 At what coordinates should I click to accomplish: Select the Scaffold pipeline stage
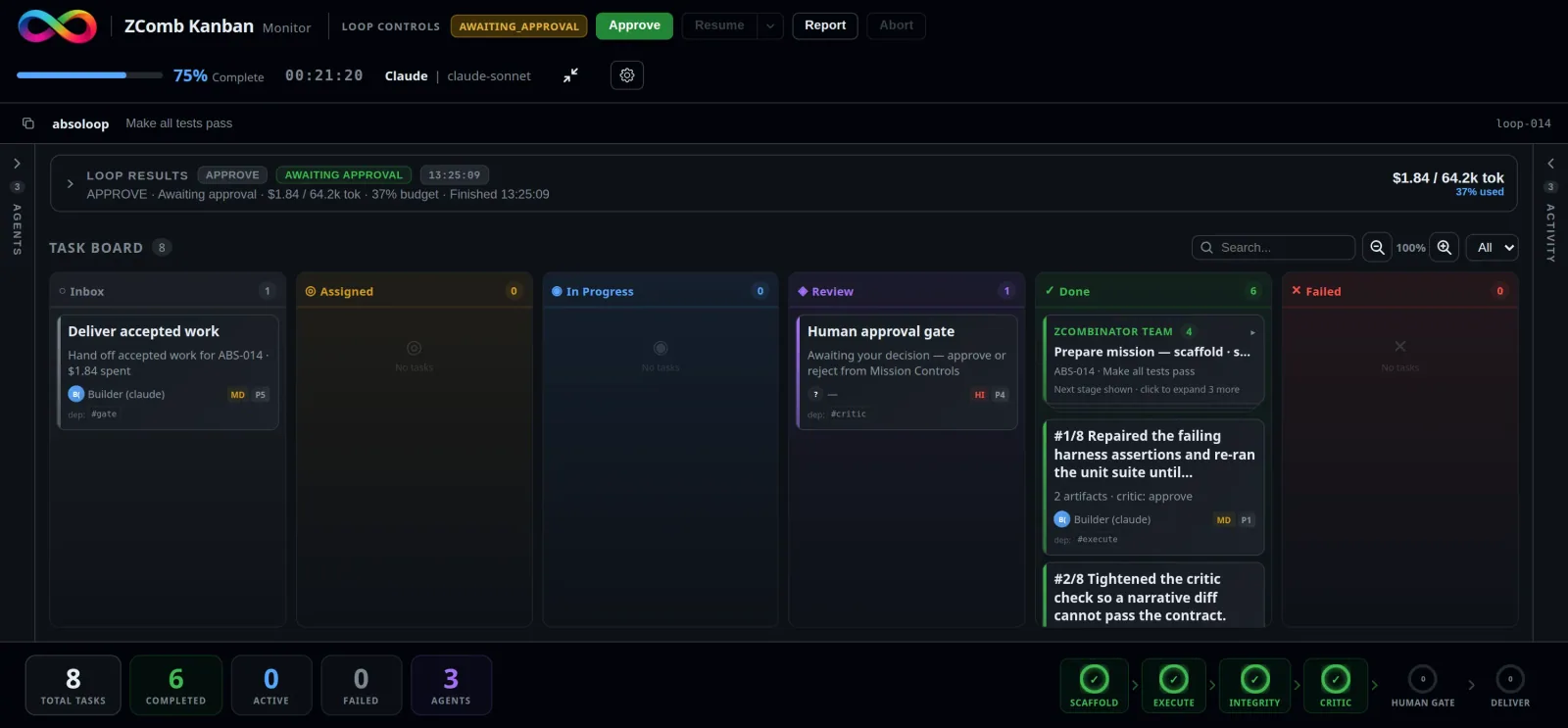point(1094,686)
